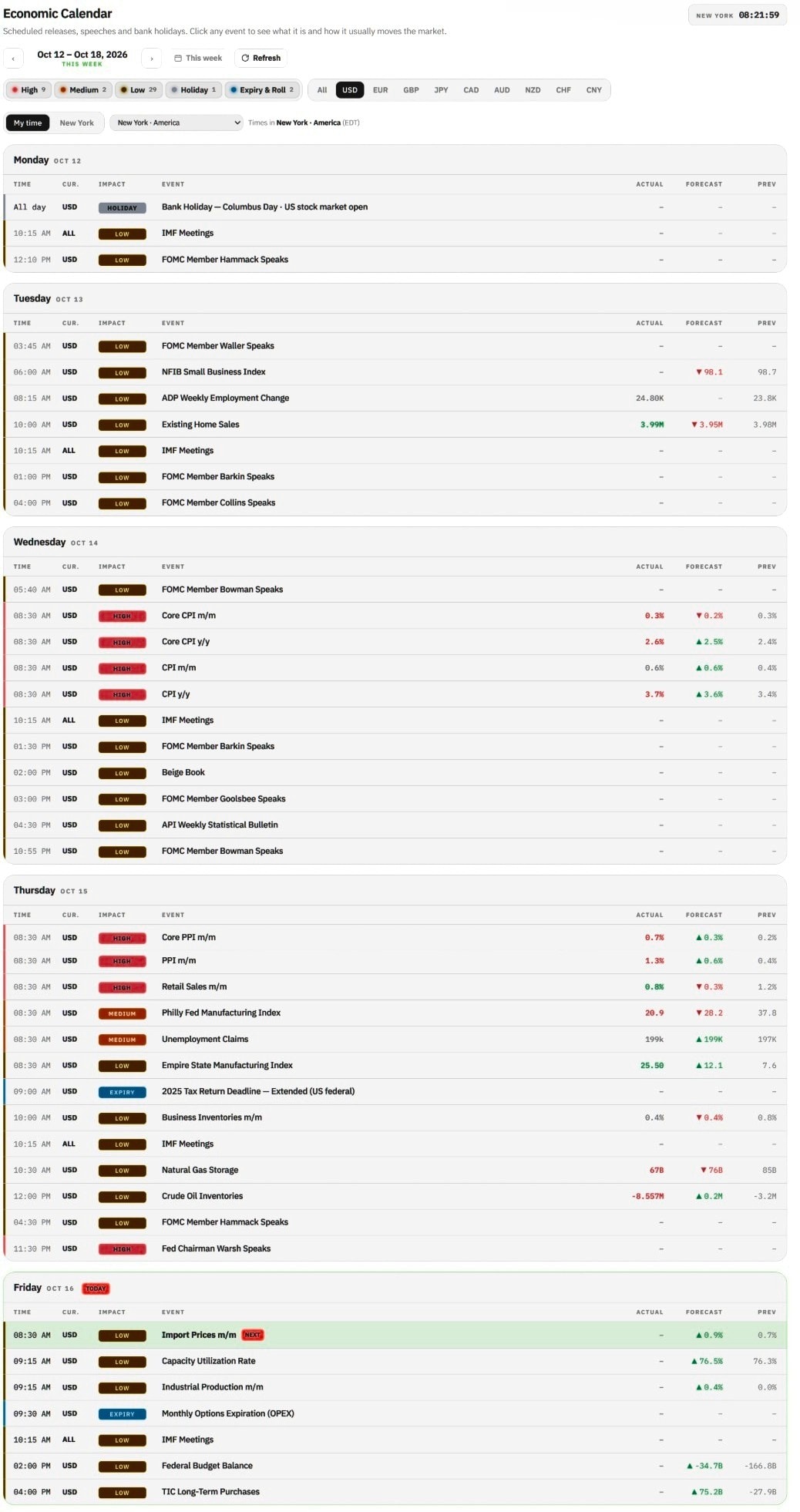The height and width of the screenshot is (1512, 800).
Task: Toggle the High impact filter
Action: pos(29,90)
